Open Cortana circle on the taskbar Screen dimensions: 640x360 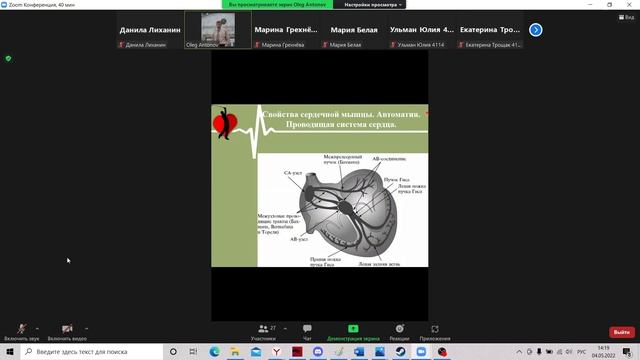click(x=173, y=351)
